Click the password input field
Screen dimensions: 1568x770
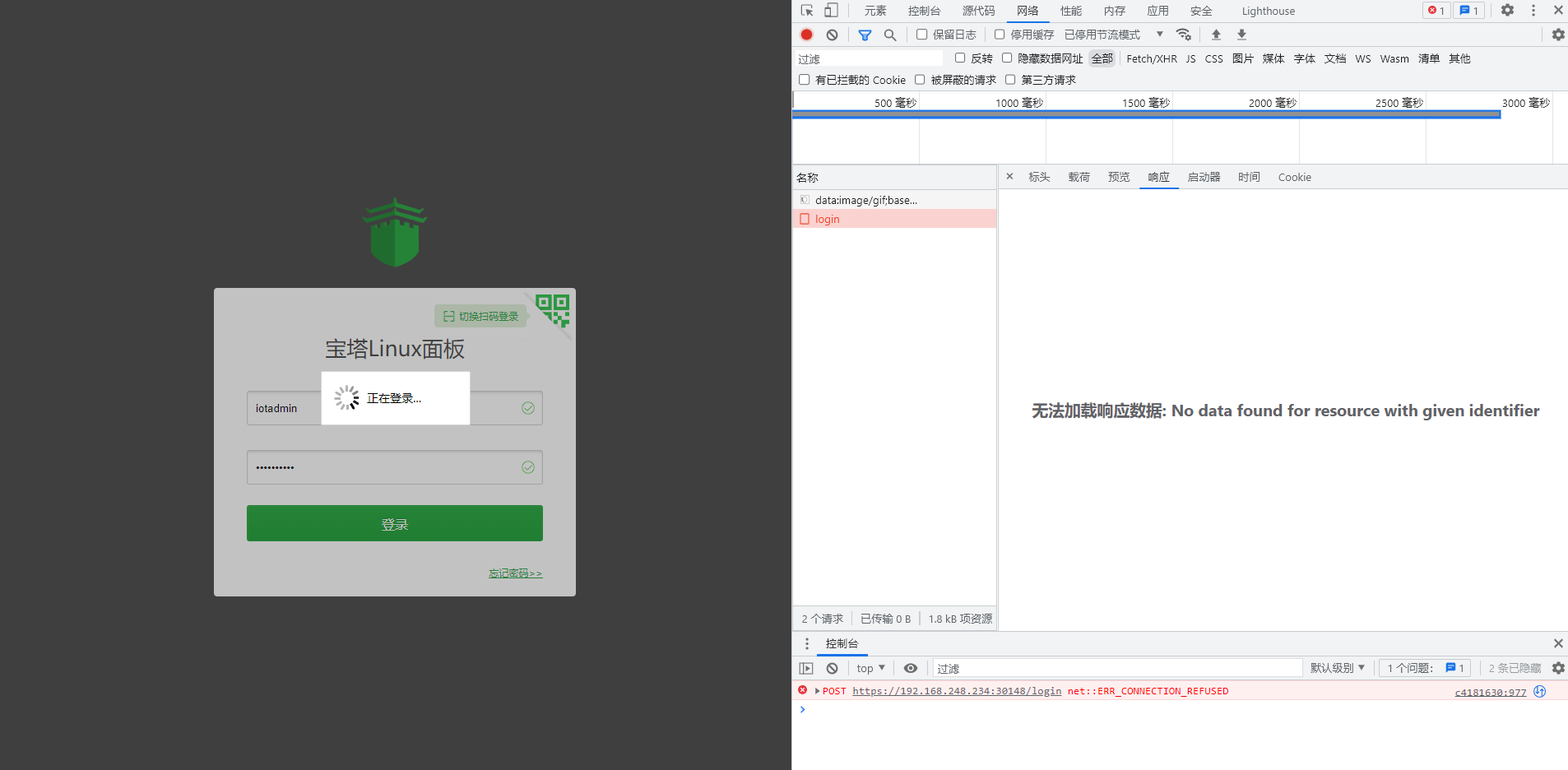point(395,467)
